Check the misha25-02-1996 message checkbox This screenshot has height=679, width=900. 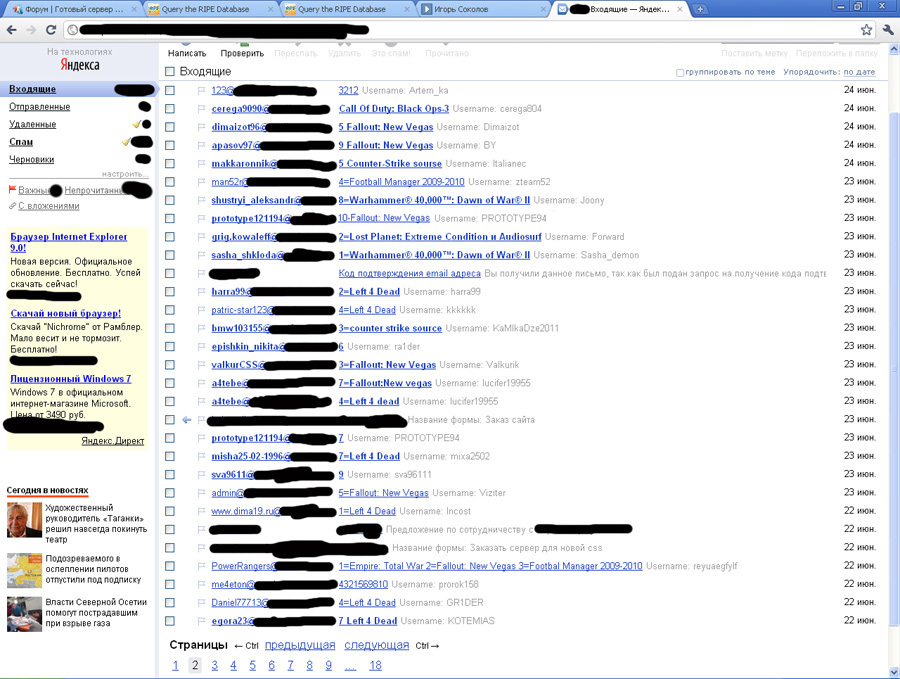coord(169,456)
